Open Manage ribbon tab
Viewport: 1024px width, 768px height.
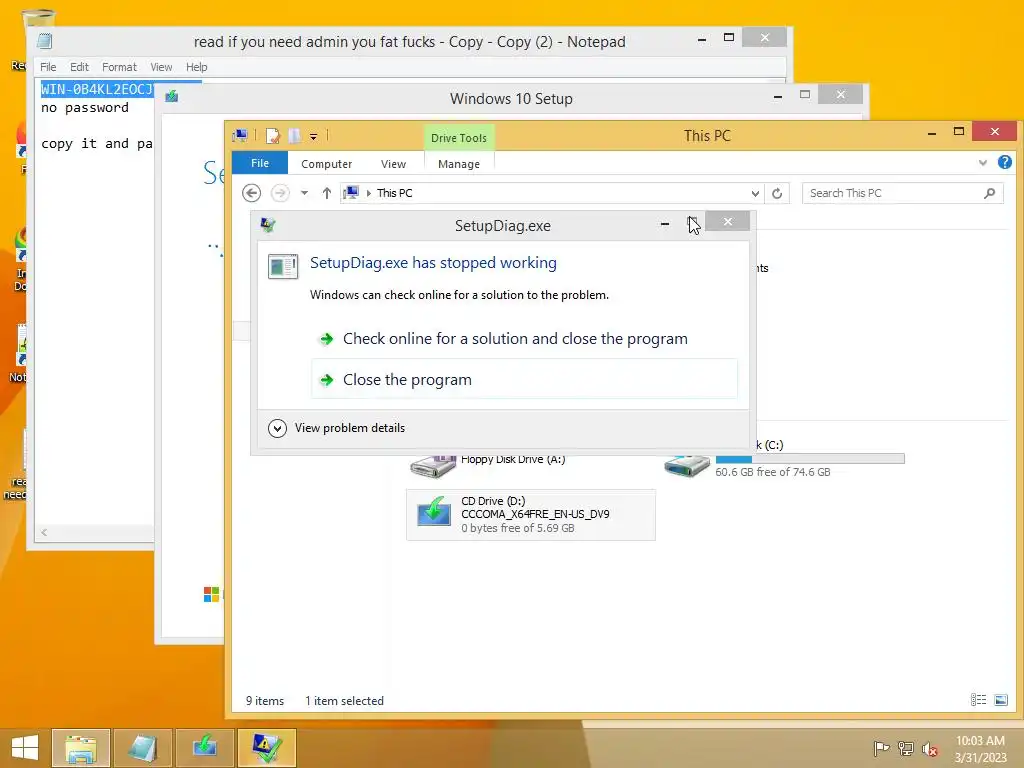point(459,164)
